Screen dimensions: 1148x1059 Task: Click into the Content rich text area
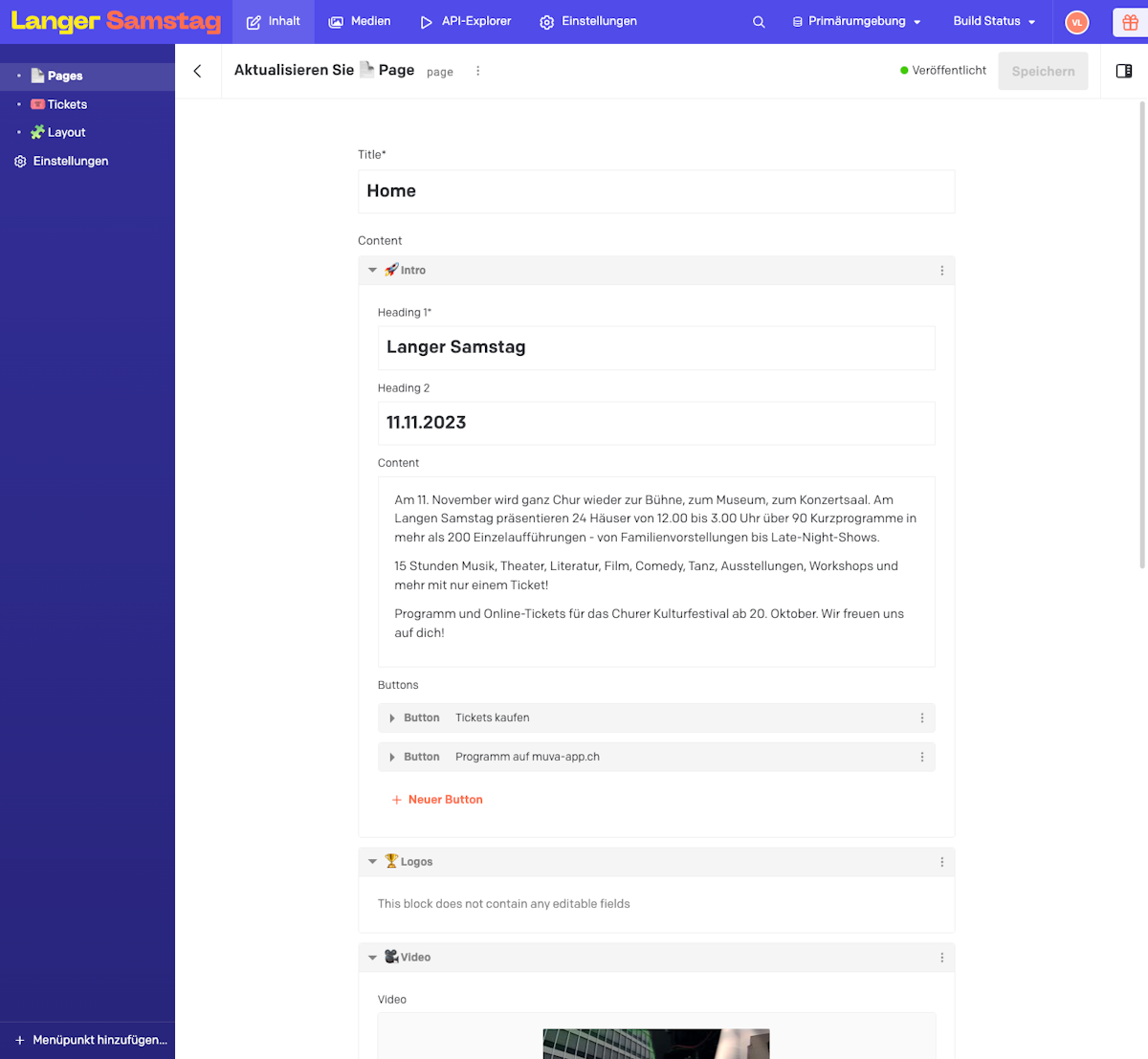pos(656,571)
